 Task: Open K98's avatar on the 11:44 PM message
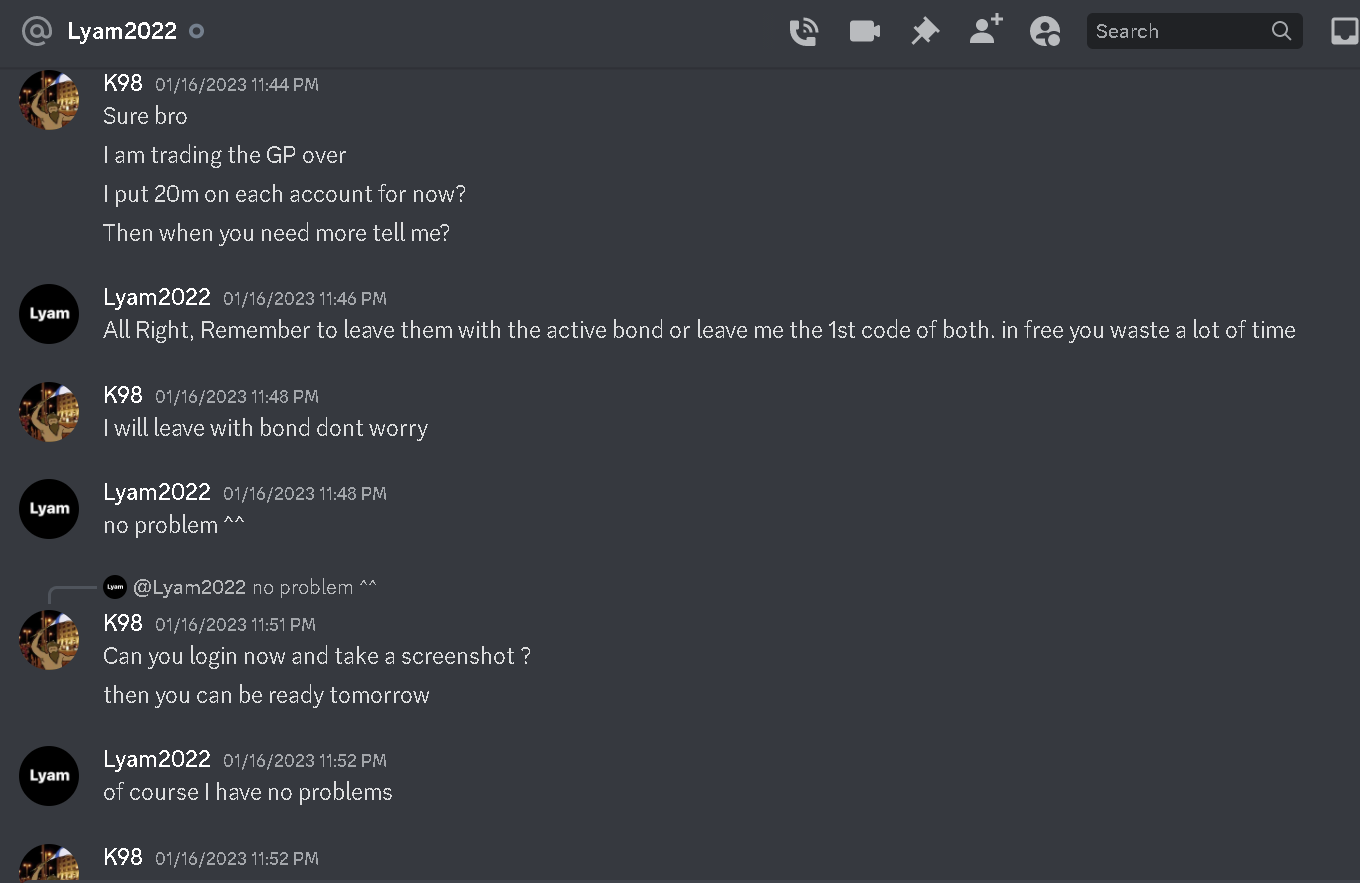(49, 100)
